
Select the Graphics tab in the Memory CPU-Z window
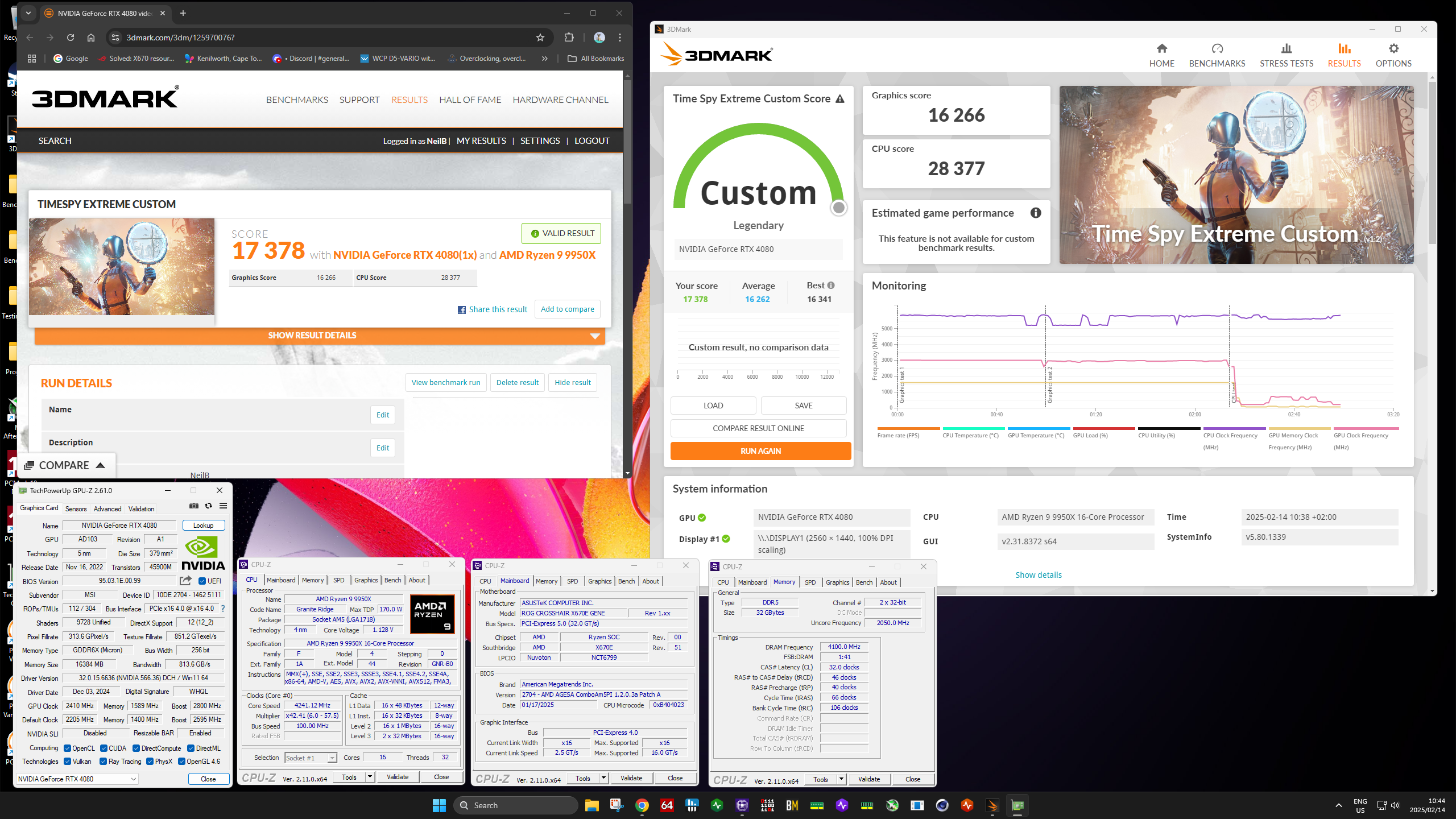click(x=837, y=582)
